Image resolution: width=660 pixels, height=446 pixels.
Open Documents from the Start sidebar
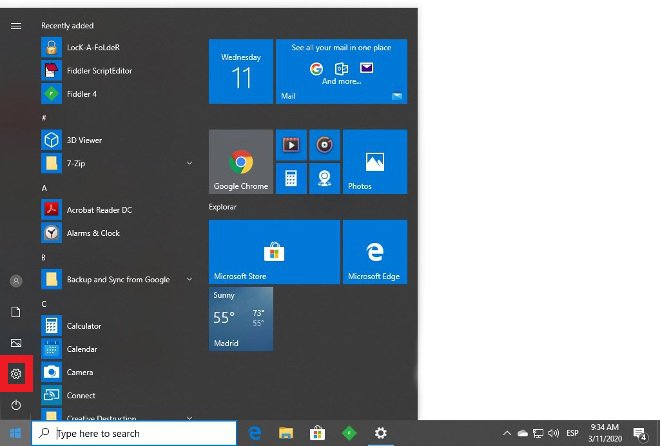pos(16,312)
